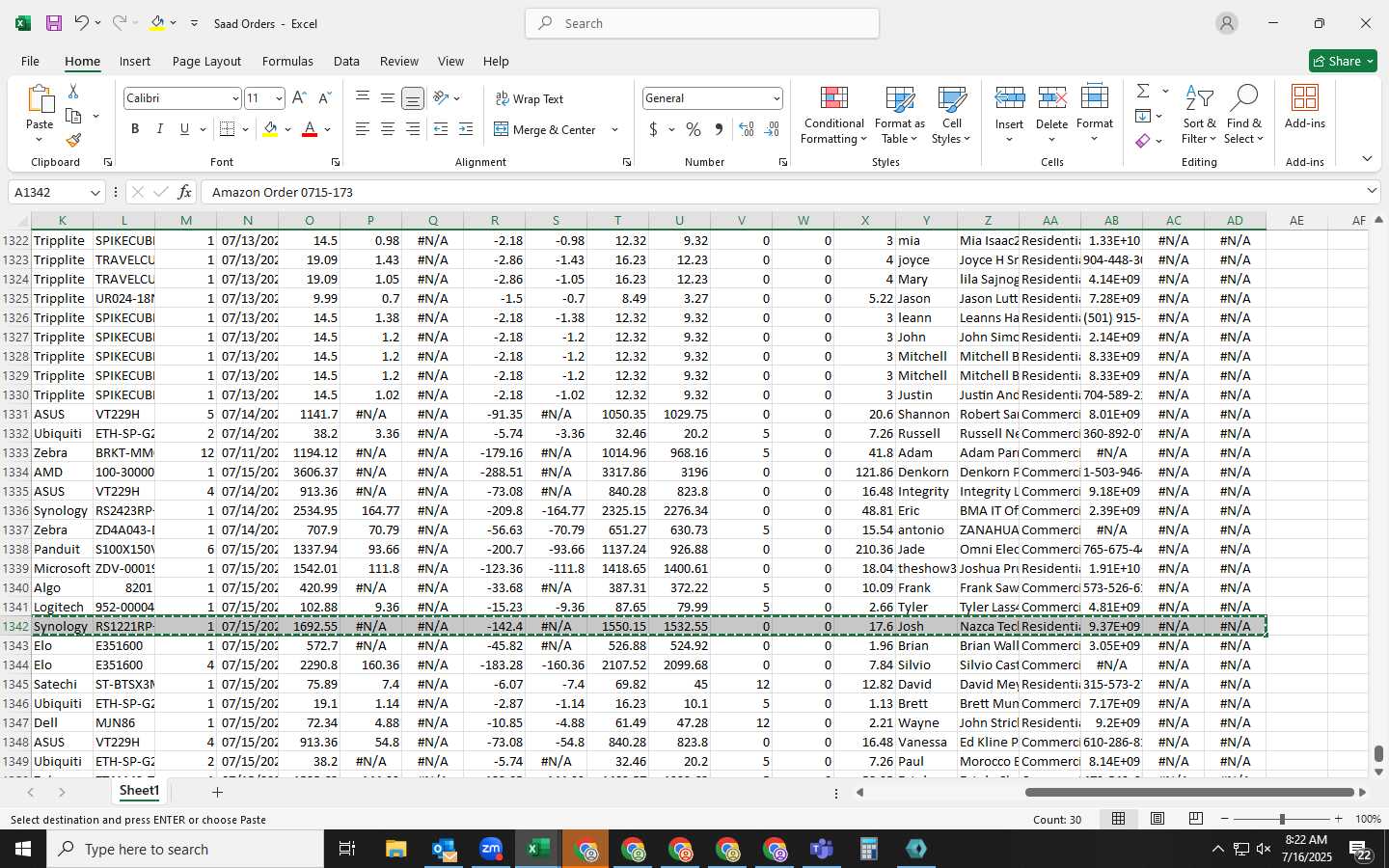Add a new sheet with the plus button

click(217, 792)
